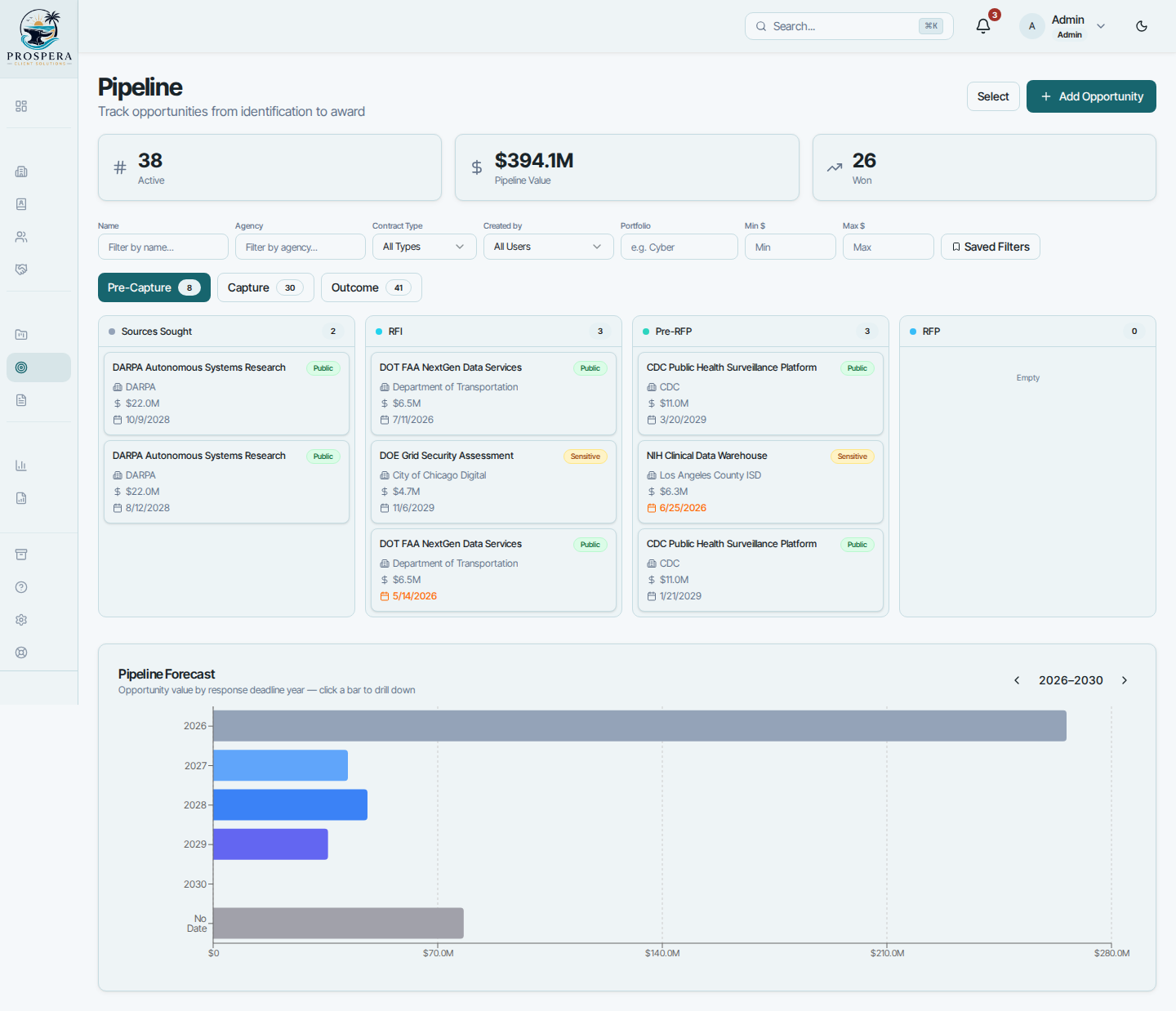Image resolution: width=1176 pixels, height=1011 pixels.
Task: Go to previous forecast year range
Action: coord(1017,680)
